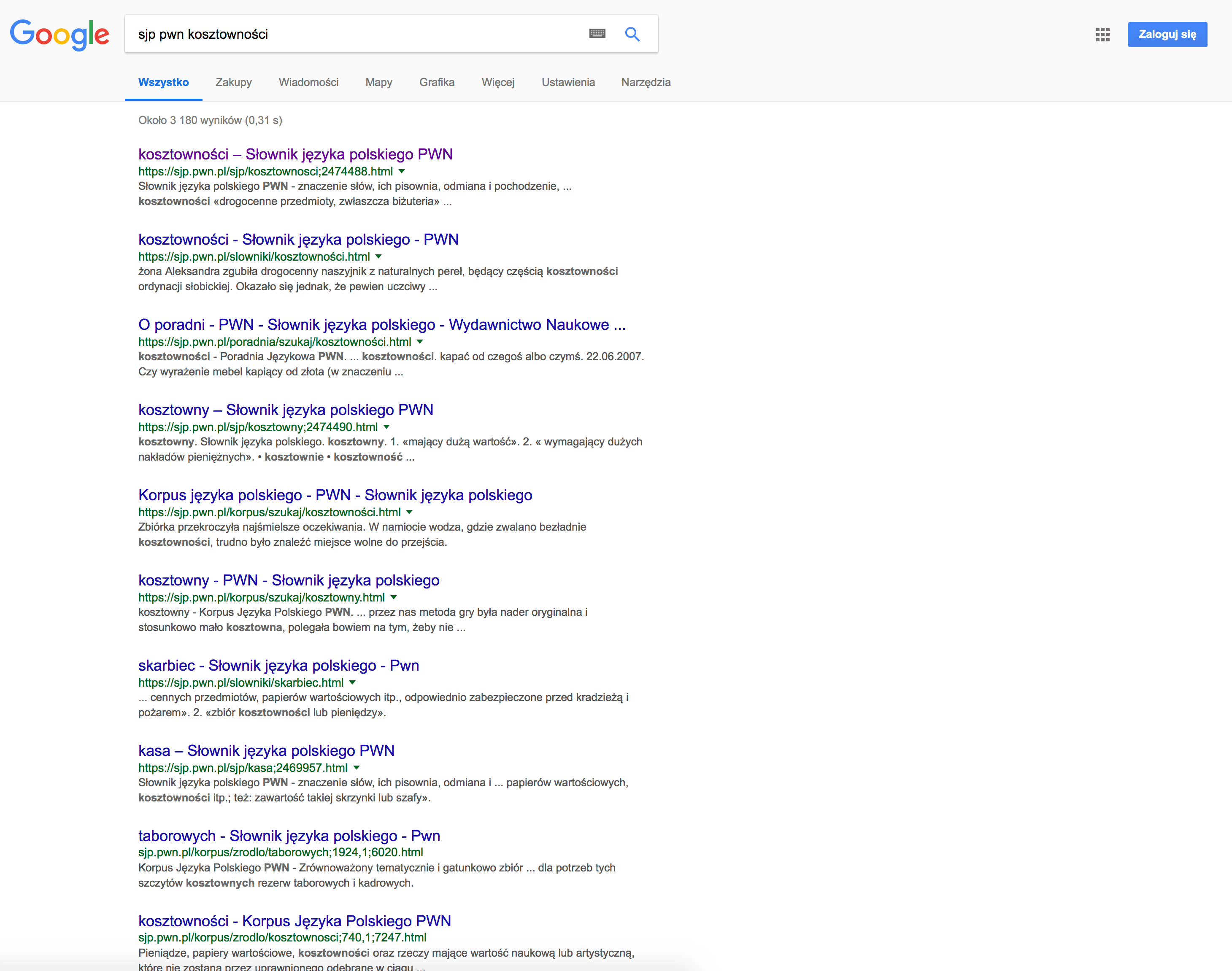The image size is (1232, 971).
Task: Switch to the Zakupy tab
Action: coord(234,82)
